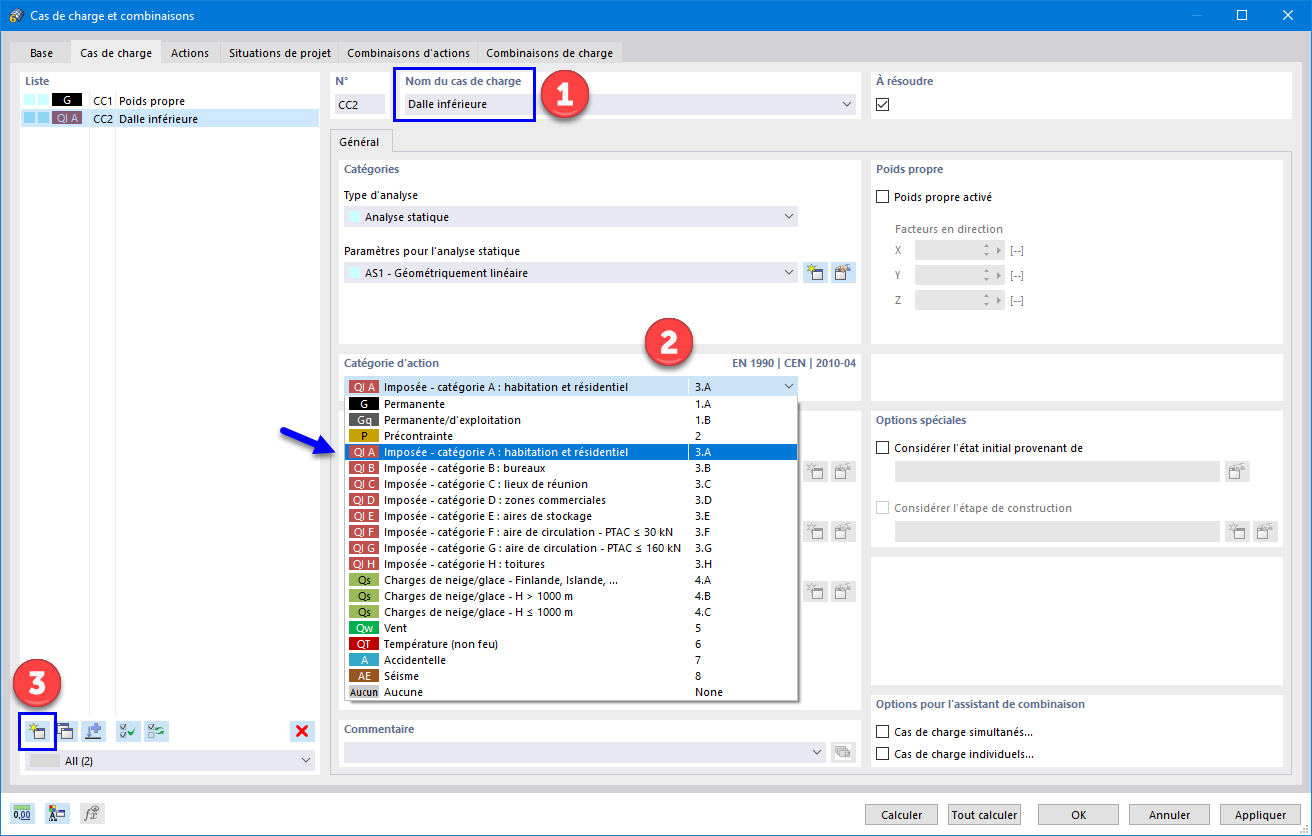The image size is (1312, 836).
Task: Click the edit icon beside the initial state field
Action: (x=1238, y=472)
